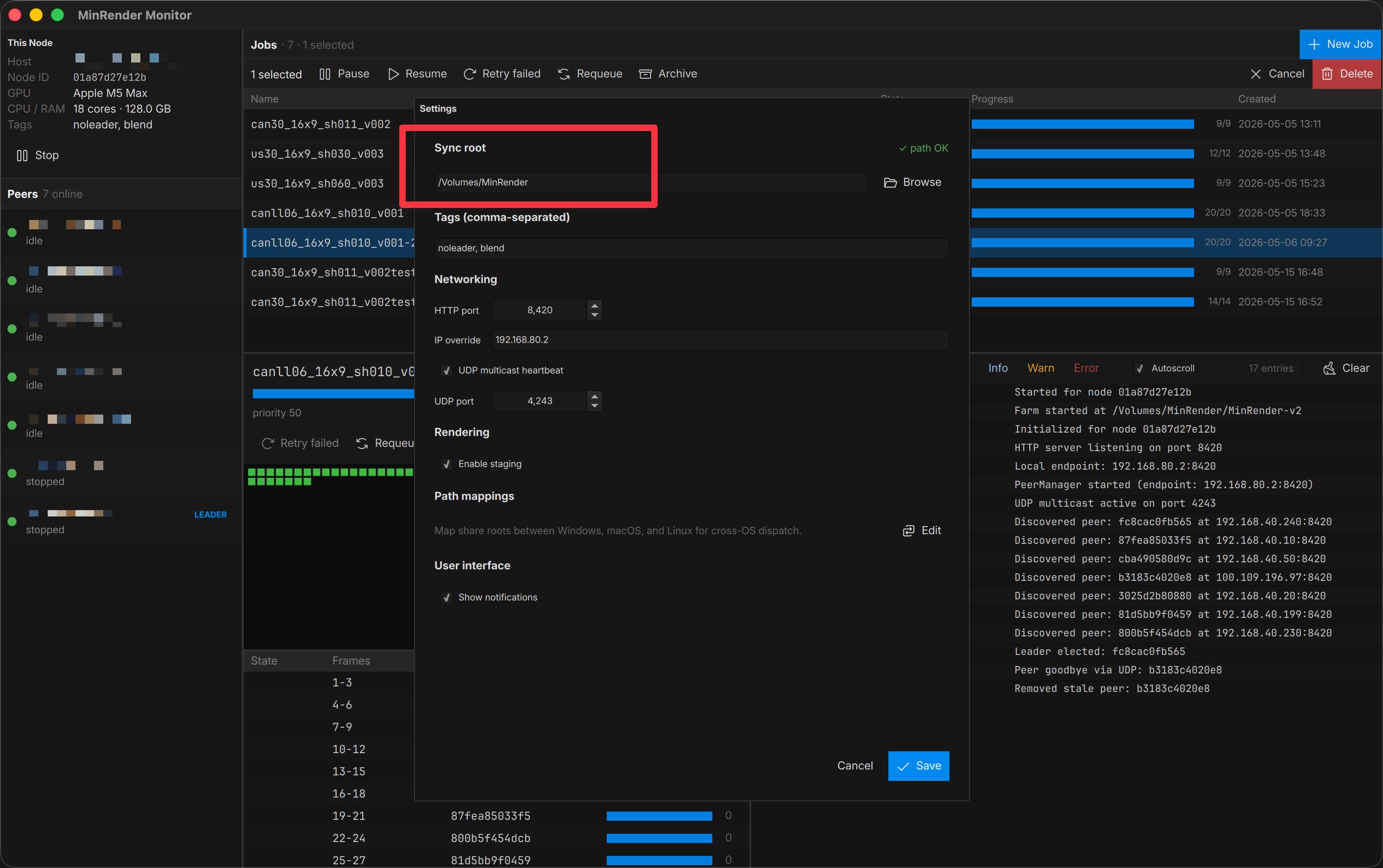The image size is (1383, 868).
Task: Click the Sync root path field
Action: [650, 182]
